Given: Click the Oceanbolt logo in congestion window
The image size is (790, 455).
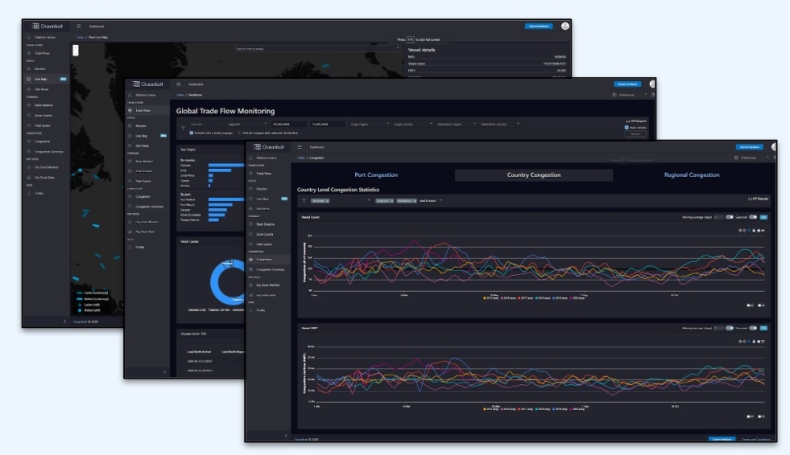Looking at the screenshot, I should tap(270, 148).
